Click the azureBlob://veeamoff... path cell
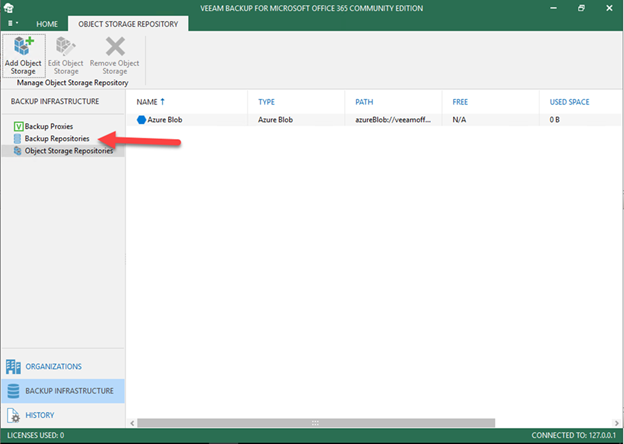The width and height of the screenshot is (624, 444). pos(393,120)
